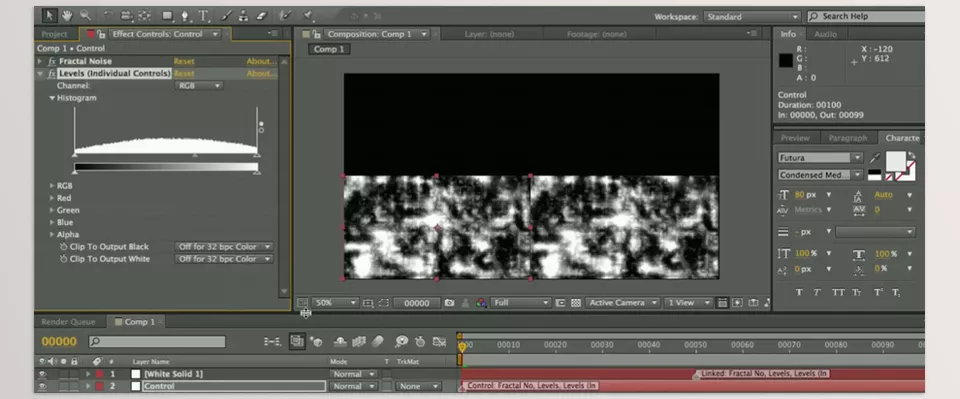Click About for Fractal Noise
960x399 pixels.
point(260,61)
